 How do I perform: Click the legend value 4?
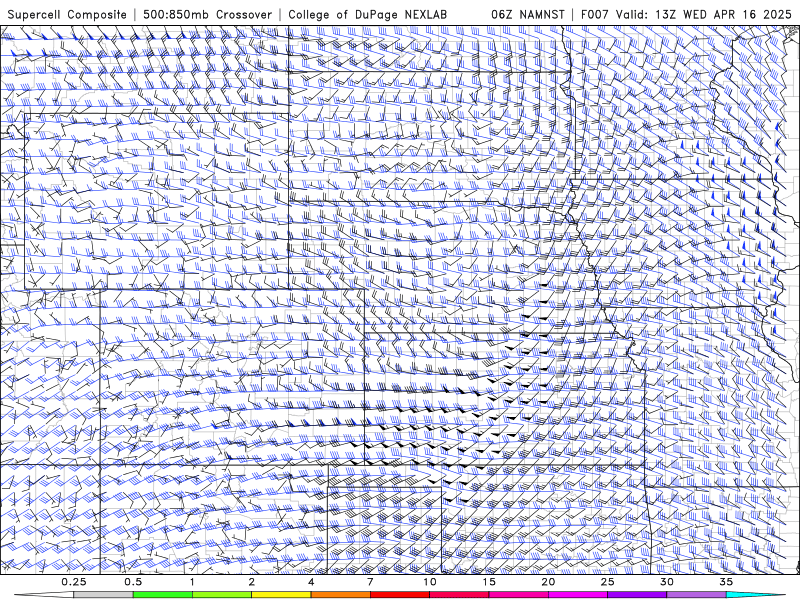click(311, 582)
